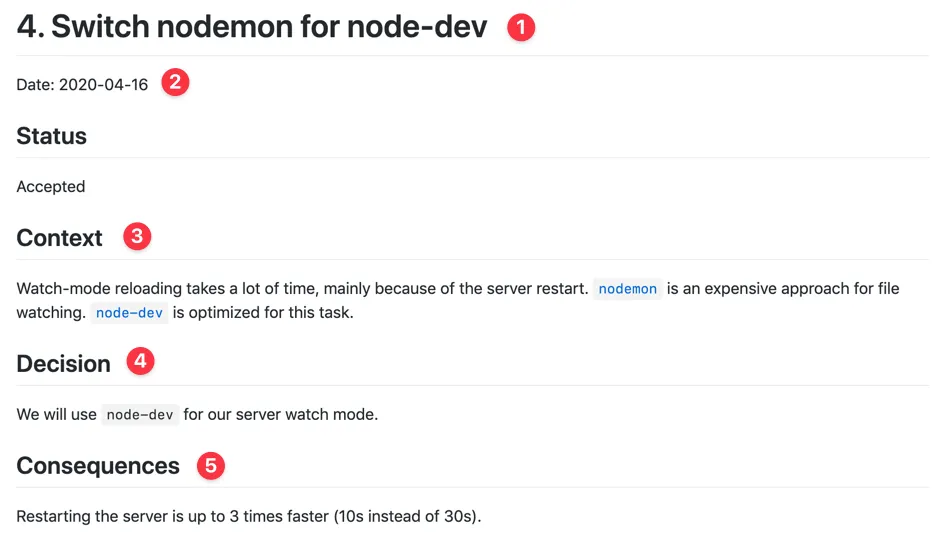
Task: Click red badge 4 next to Decision
Action: click(140, 362)
